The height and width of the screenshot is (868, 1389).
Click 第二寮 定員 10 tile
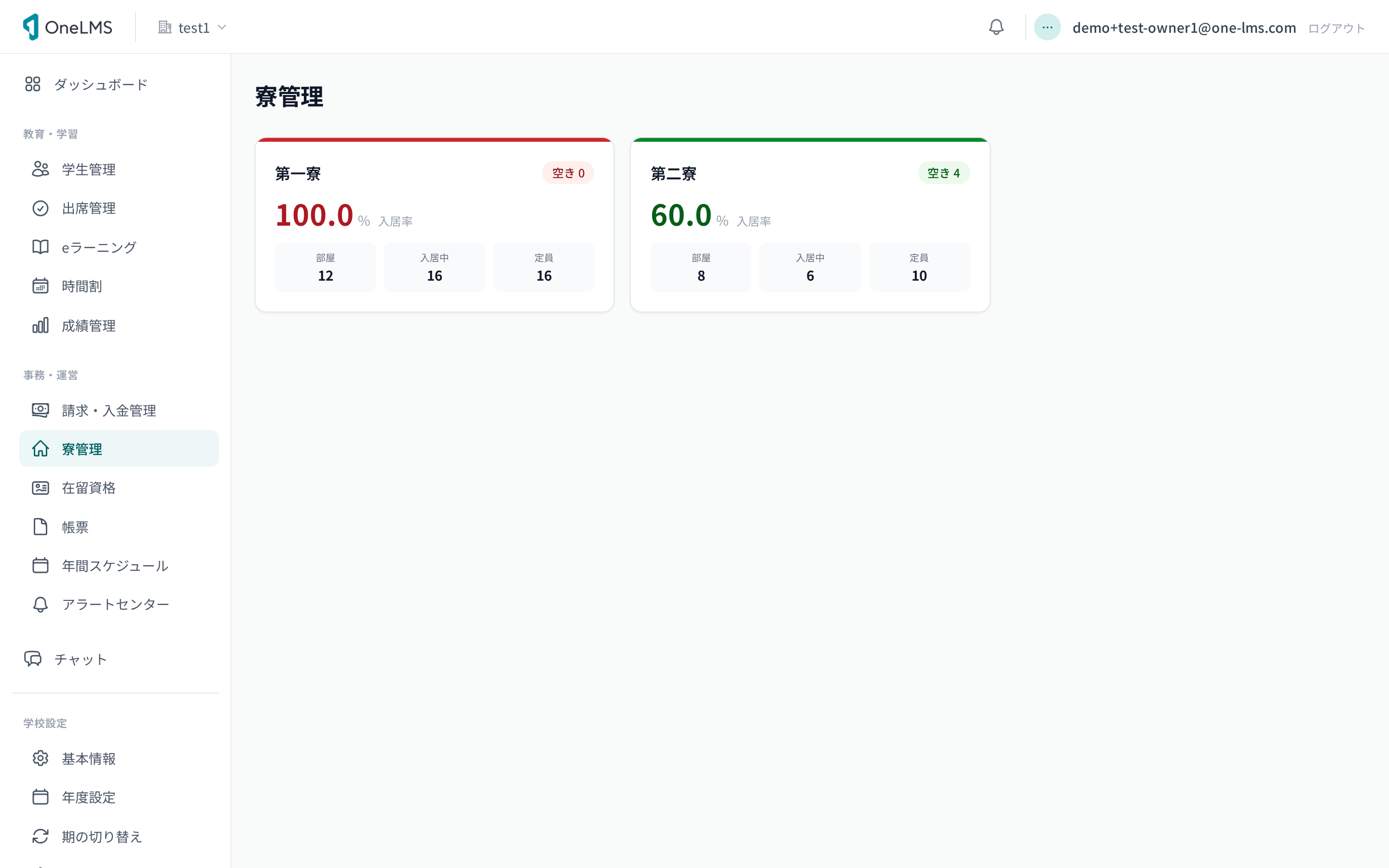919,267
